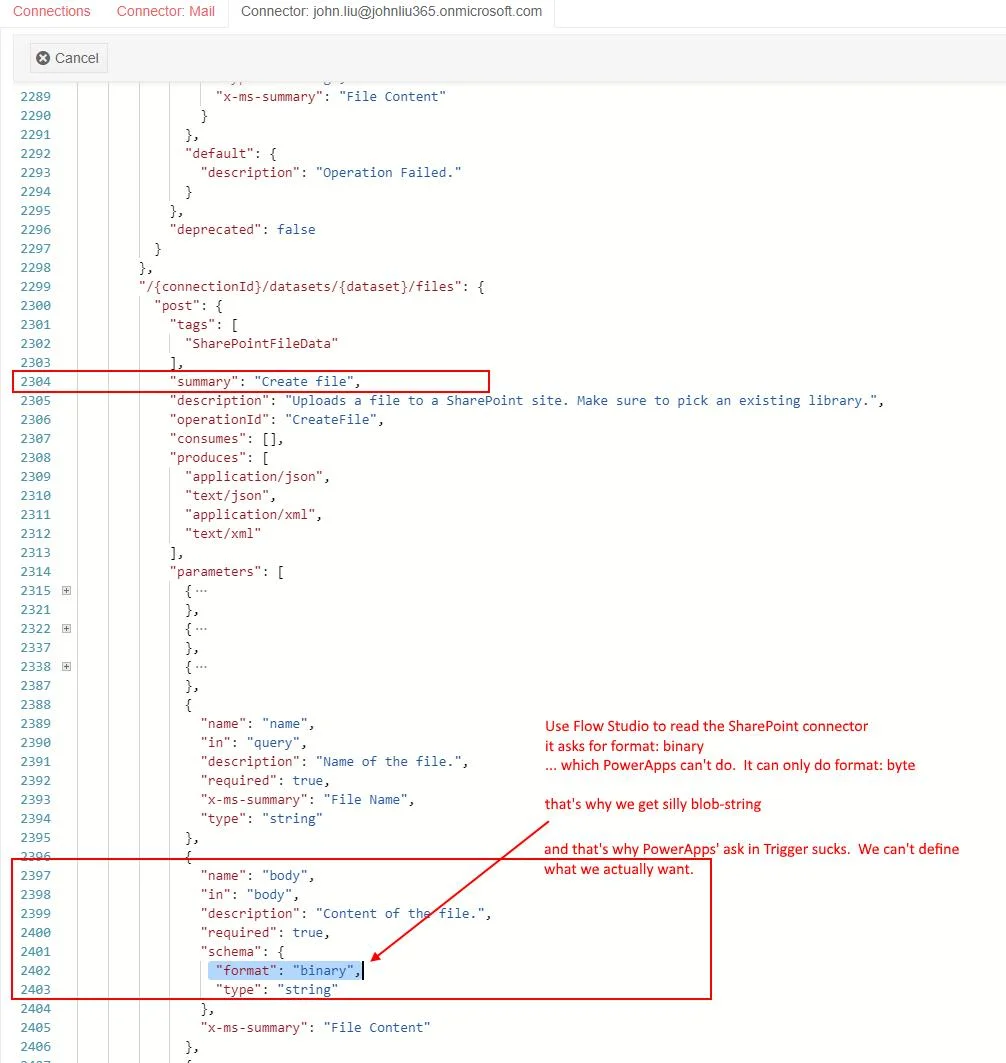Viewport: 1006px width, 1063px height.
Task: Expand the folded block at line 2322
Action: pos(67,629)
